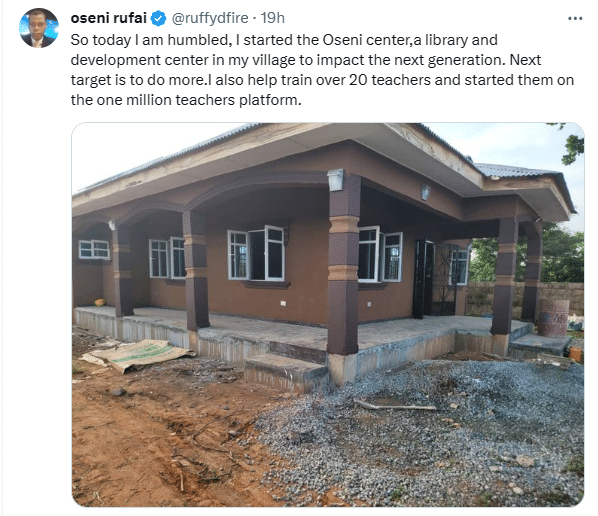Viewport: 598px width, 516px height.
Task: Click the cement sack on the ground
Action: coord(137,355)
